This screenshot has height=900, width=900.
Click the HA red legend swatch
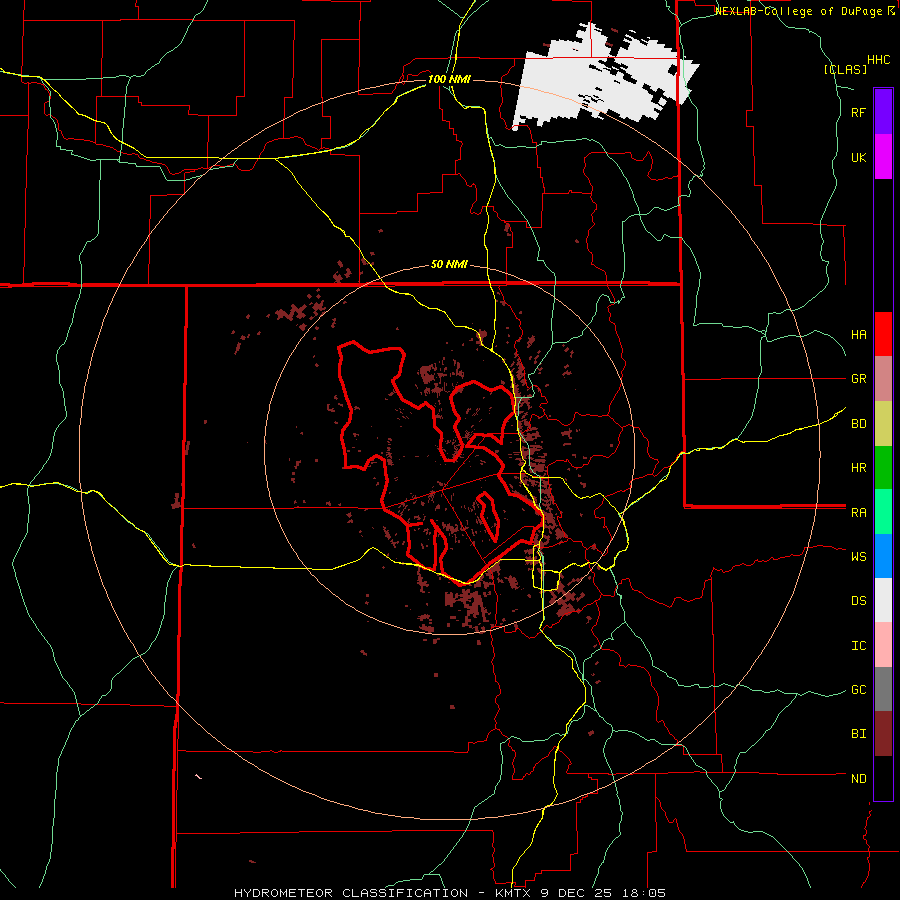[x=883, y=334]
